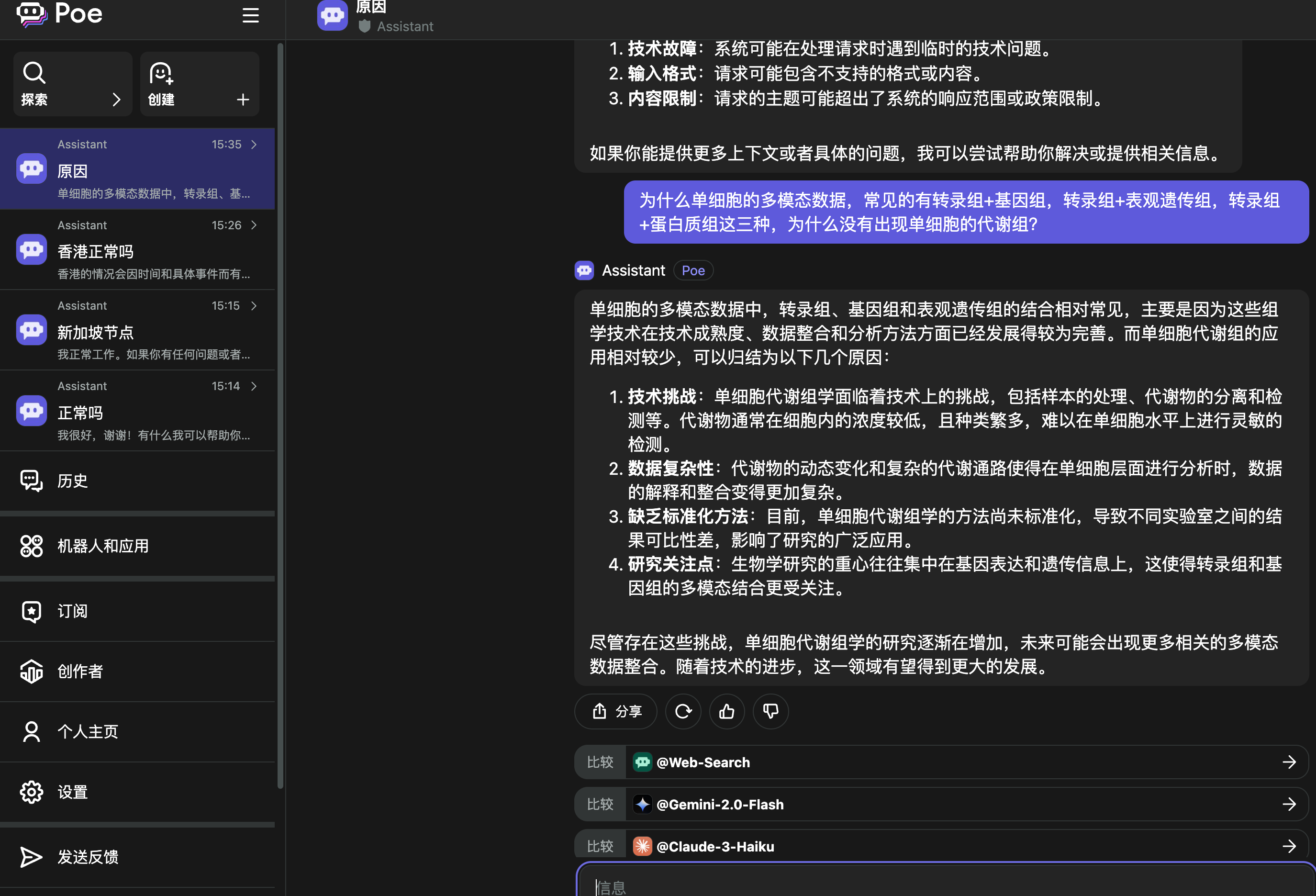Open Creators (创作者) in the sidebar
This screenshot has width=1316, height=896.
pos(80,671)
